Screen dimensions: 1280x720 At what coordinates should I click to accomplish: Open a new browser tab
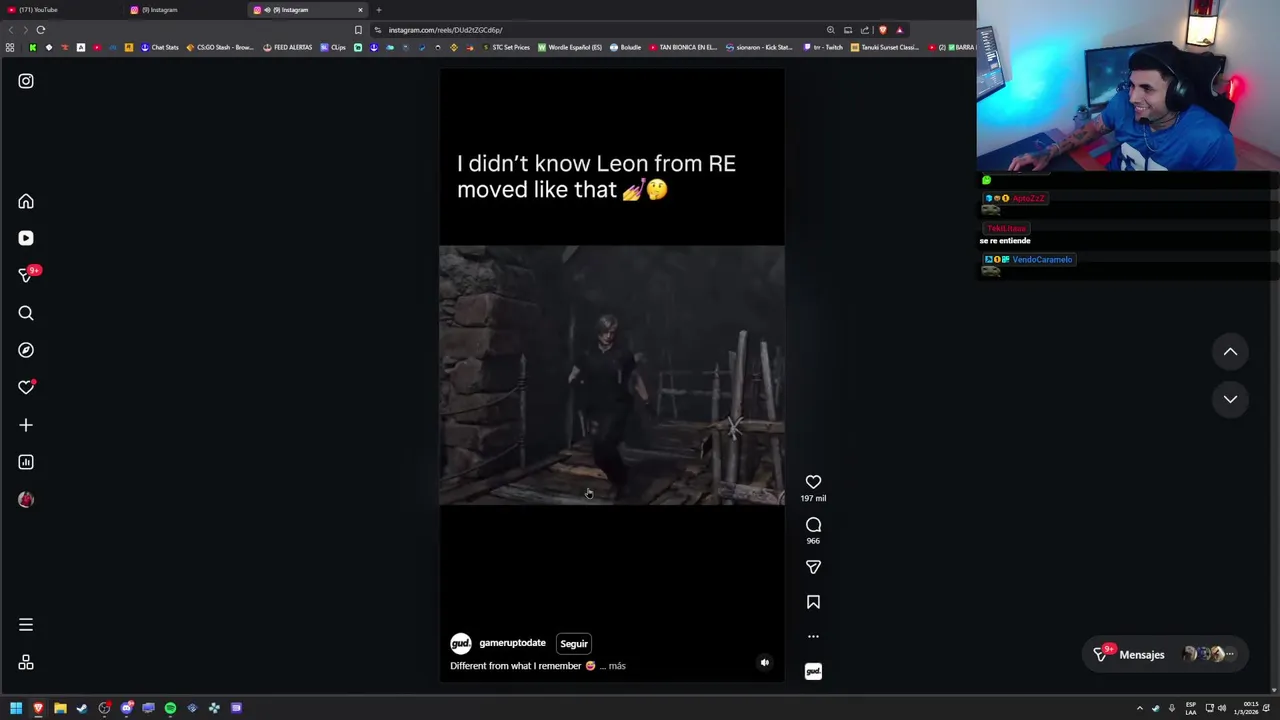coord(379,10)
